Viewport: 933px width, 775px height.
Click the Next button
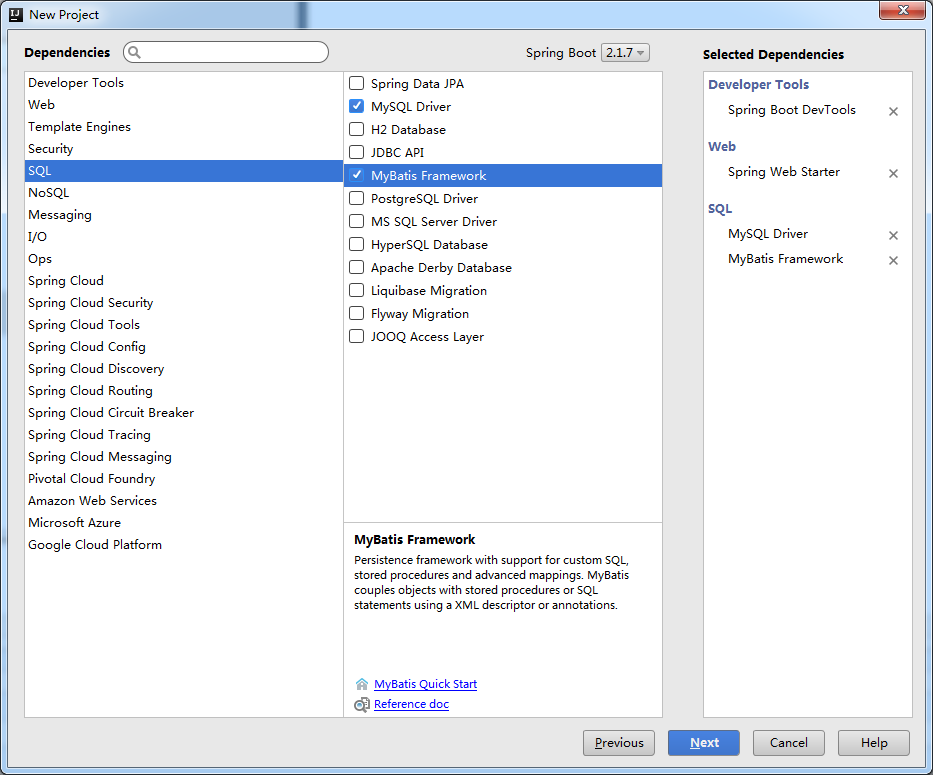[x=704, y=743]
